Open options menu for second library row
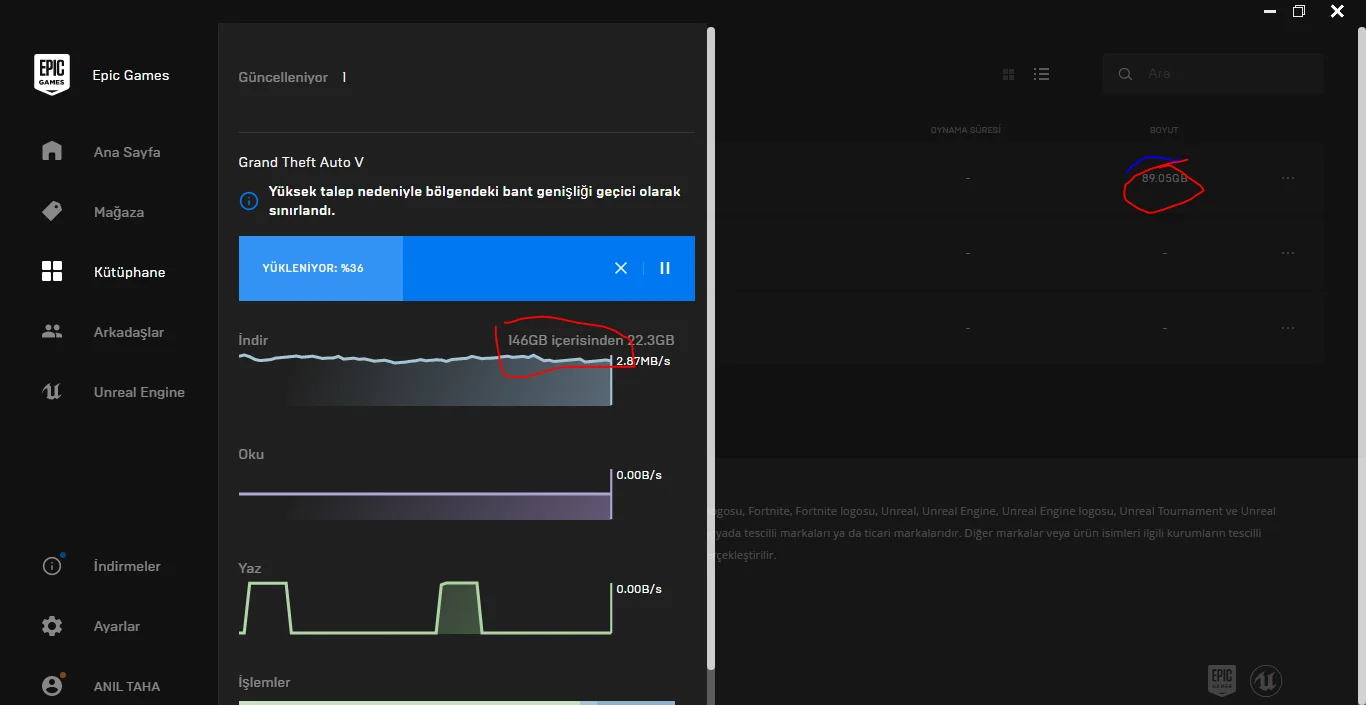This screenshot has width=1366, height=705. click(1288, 253)
